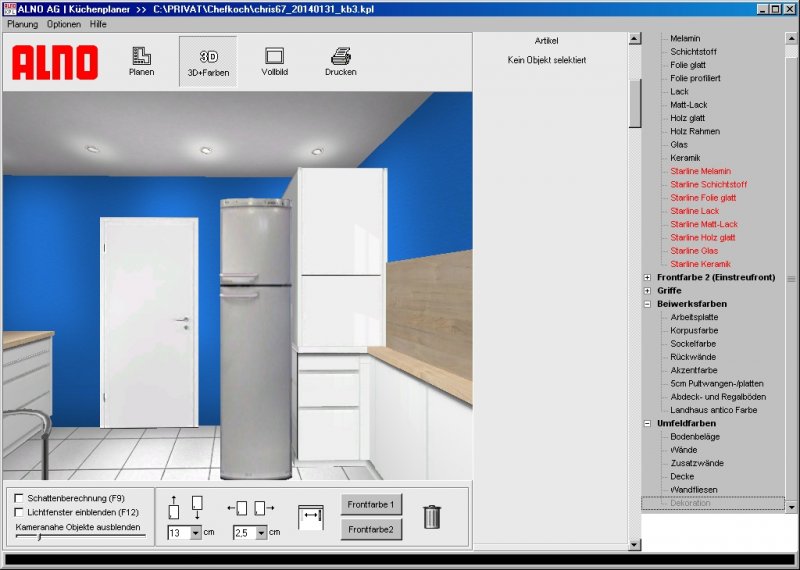Delete object with trash can icon
The image size is (800, 570).
431,516
